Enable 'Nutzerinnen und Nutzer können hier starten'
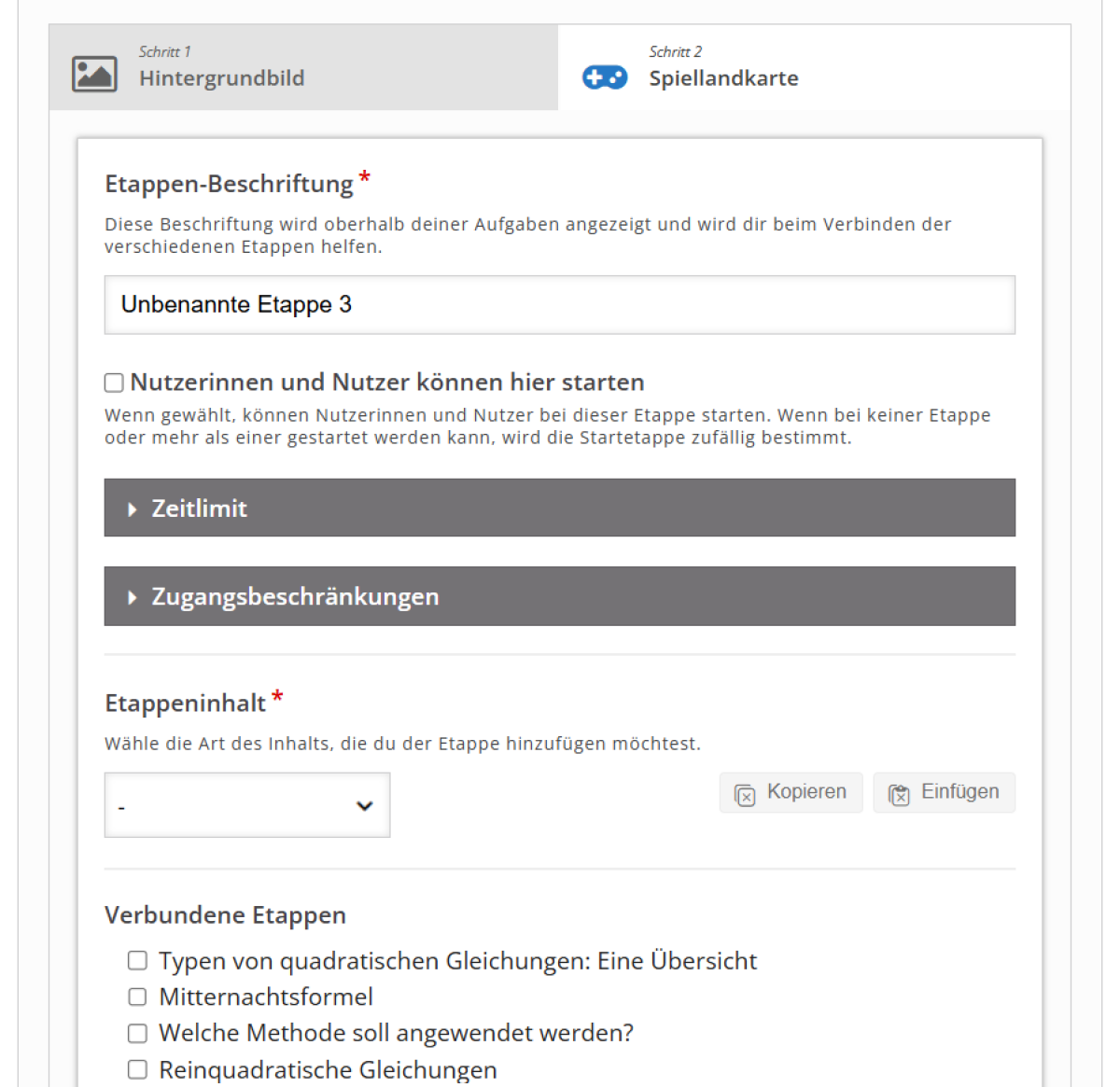Image resolution: width=1120 pixels, height=1087 pixels. [114, 383]
